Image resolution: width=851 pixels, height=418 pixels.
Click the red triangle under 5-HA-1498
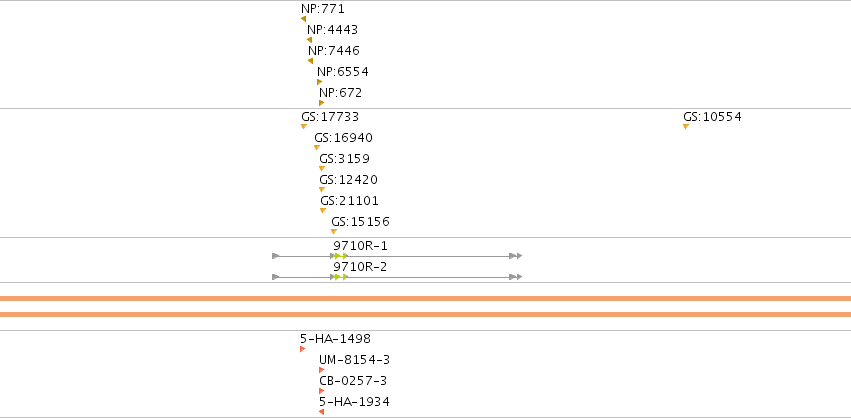[x=303, y=349]
